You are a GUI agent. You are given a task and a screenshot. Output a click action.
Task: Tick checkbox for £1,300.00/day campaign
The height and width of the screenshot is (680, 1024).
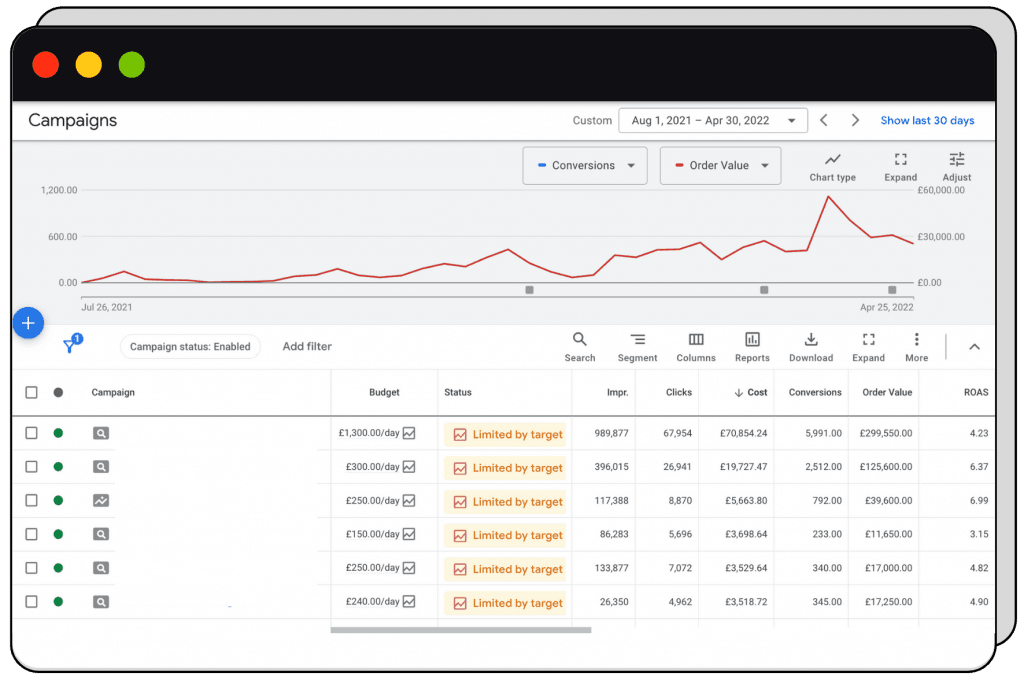[x=31, y=433]
